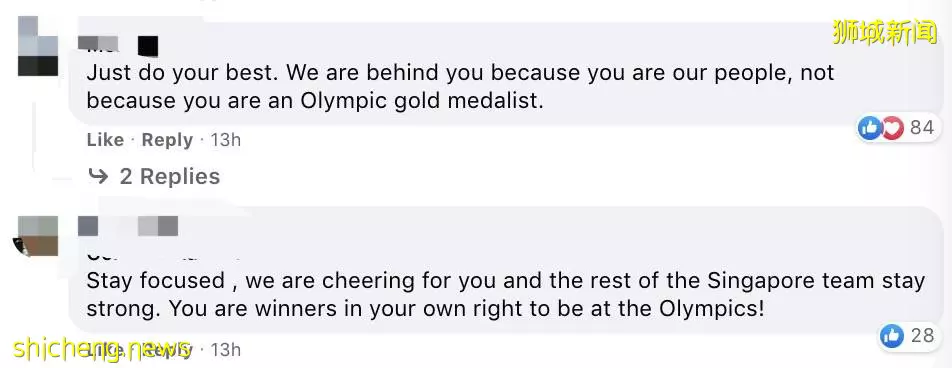The width and height of the screenshot is (952, 368).
Task: Like the 'Just do your best' comment
Action: click(105, 140)
